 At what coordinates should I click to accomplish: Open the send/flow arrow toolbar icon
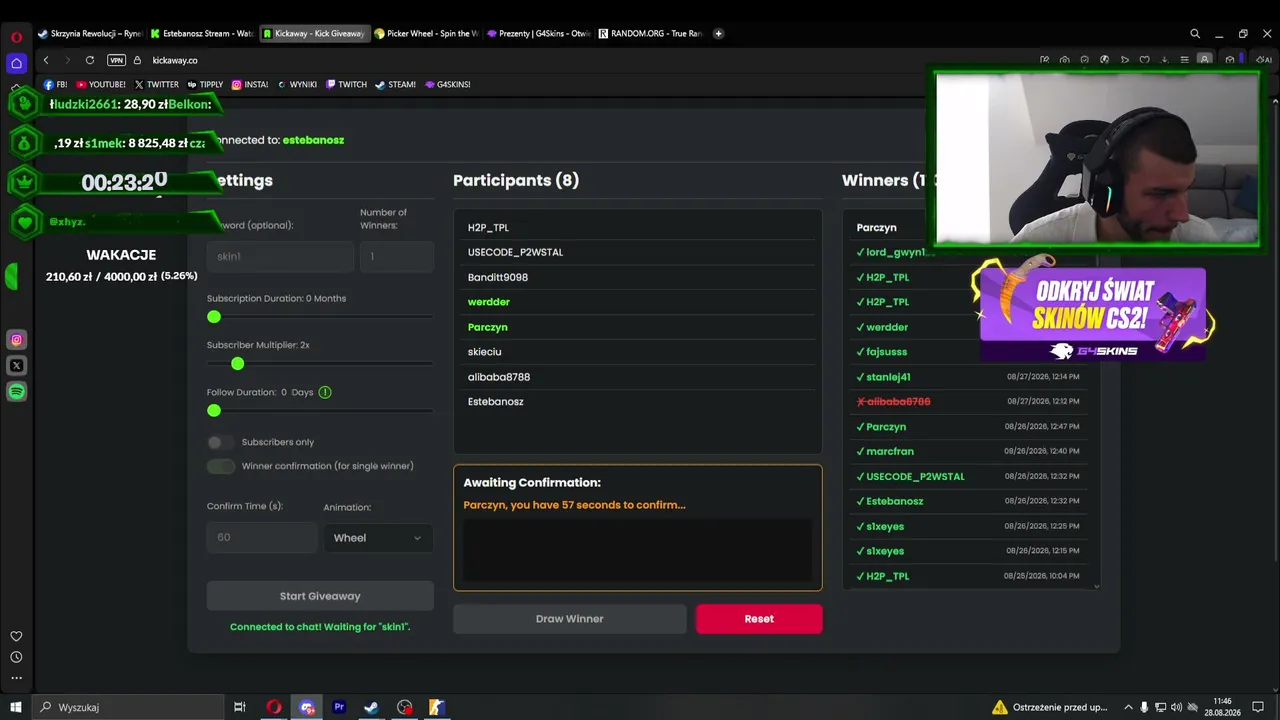(x=1125, y=60)
